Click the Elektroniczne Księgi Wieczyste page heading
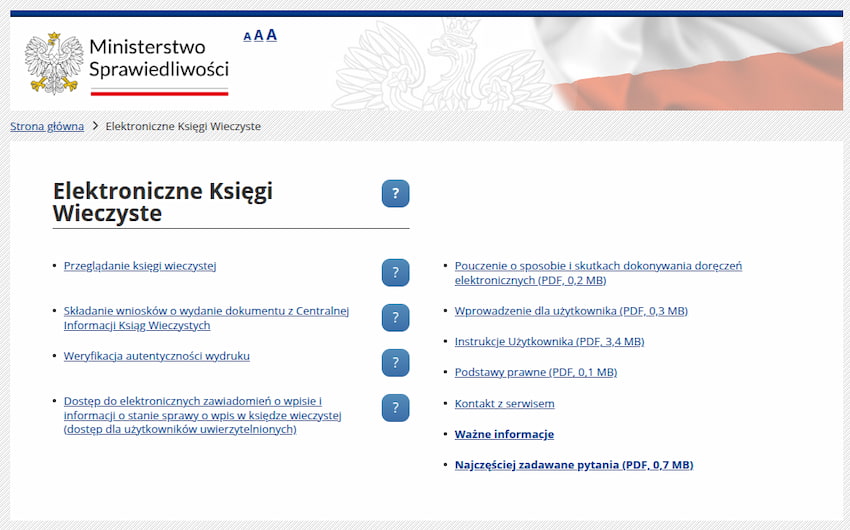 163,202
